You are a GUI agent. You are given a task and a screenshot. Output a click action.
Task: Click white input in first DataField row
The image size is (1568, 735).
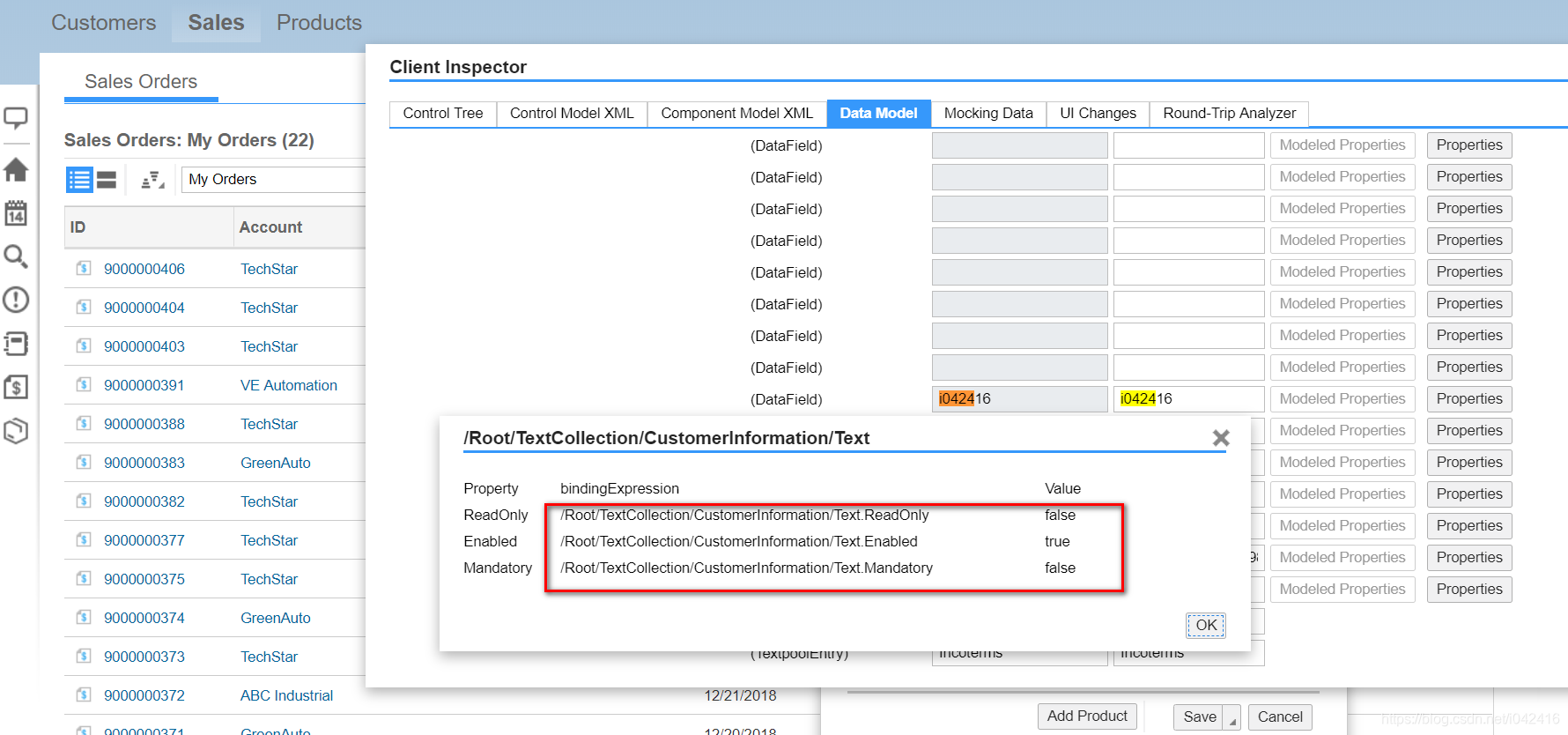(1189, 145)
